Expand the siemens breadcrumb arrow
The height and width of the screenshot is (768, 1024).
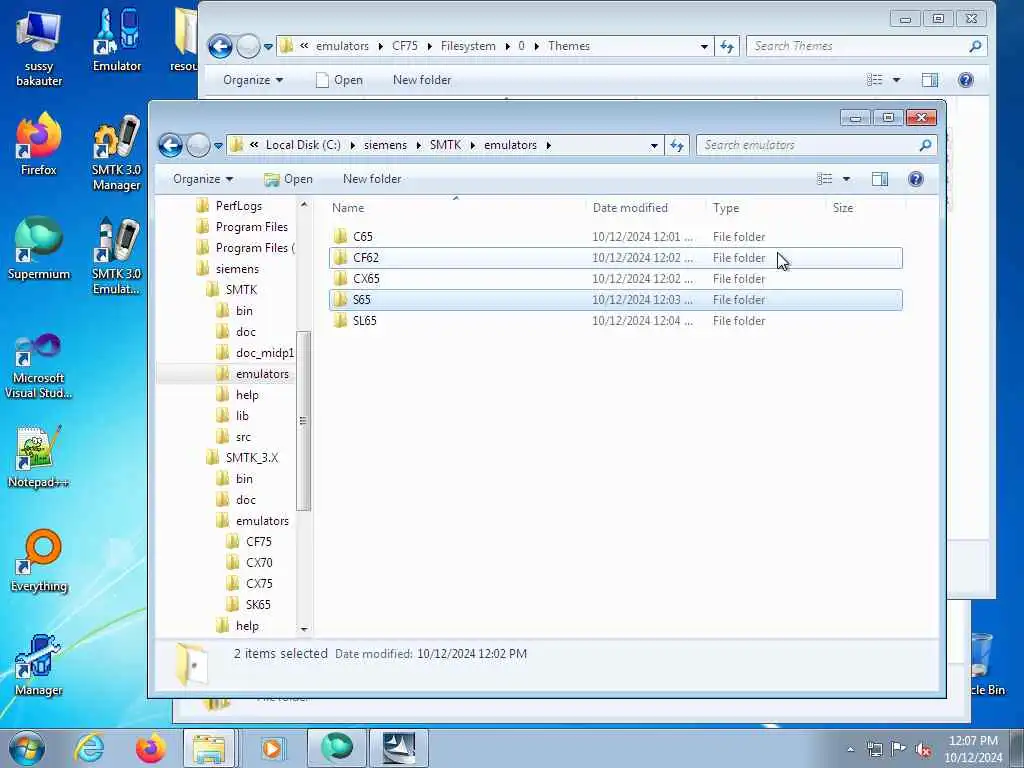[x=418, y=145]
